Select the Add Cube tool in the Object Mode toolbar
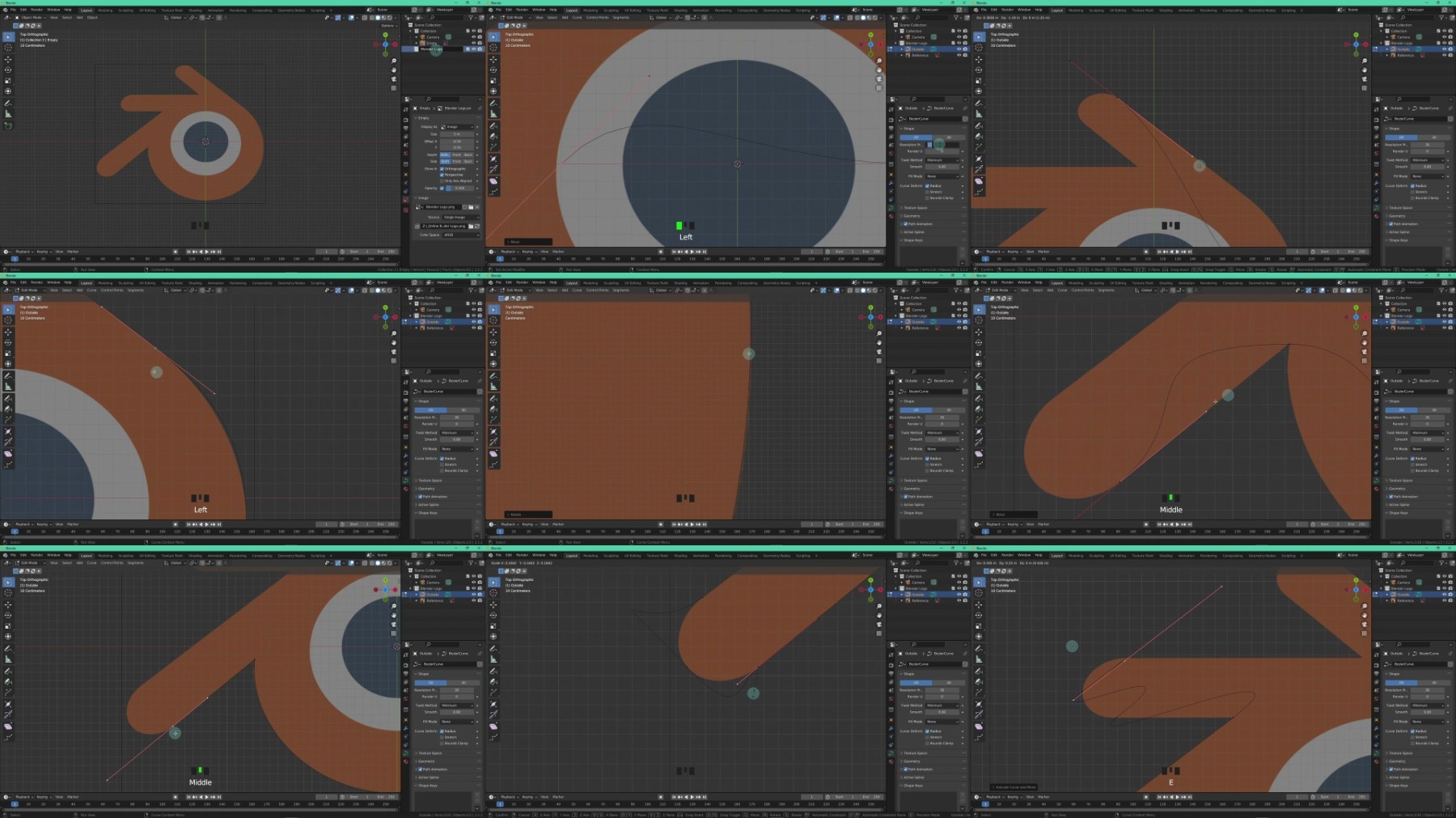1456x818 pixels. (8, 125)
